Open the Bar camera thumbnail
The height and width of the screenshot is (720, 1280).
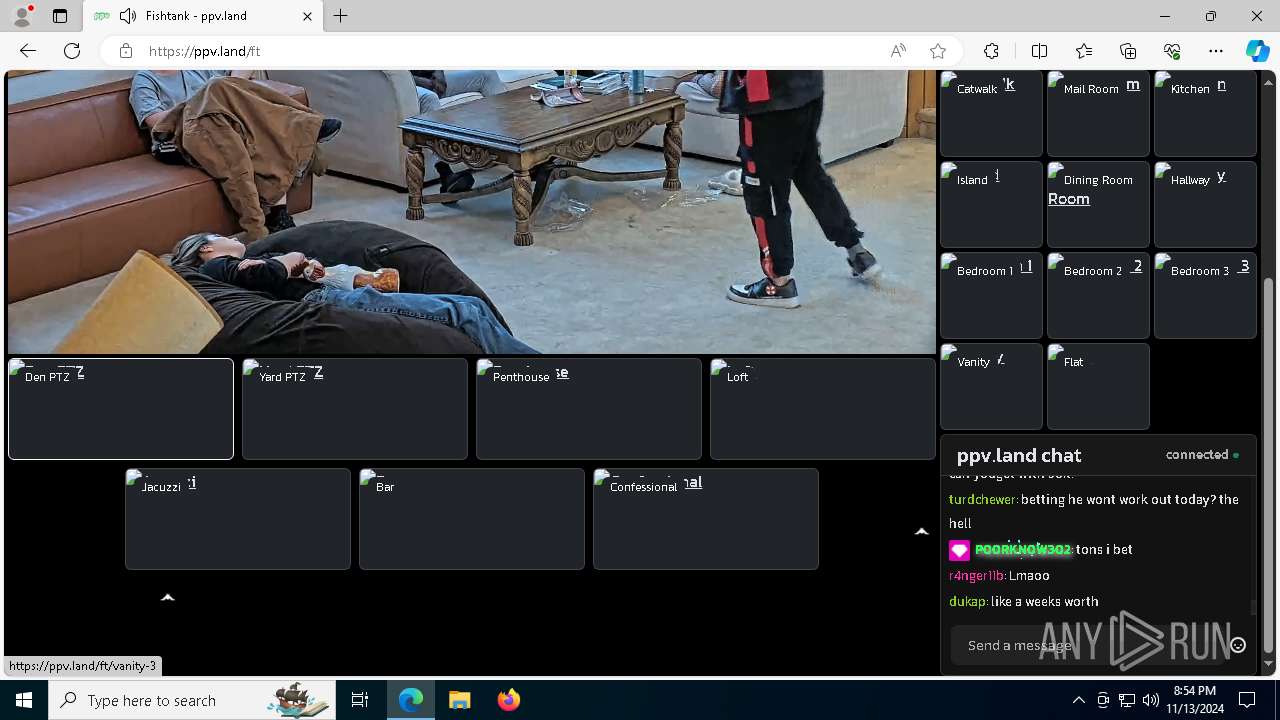pyautogui.click(x=472, y=519)
